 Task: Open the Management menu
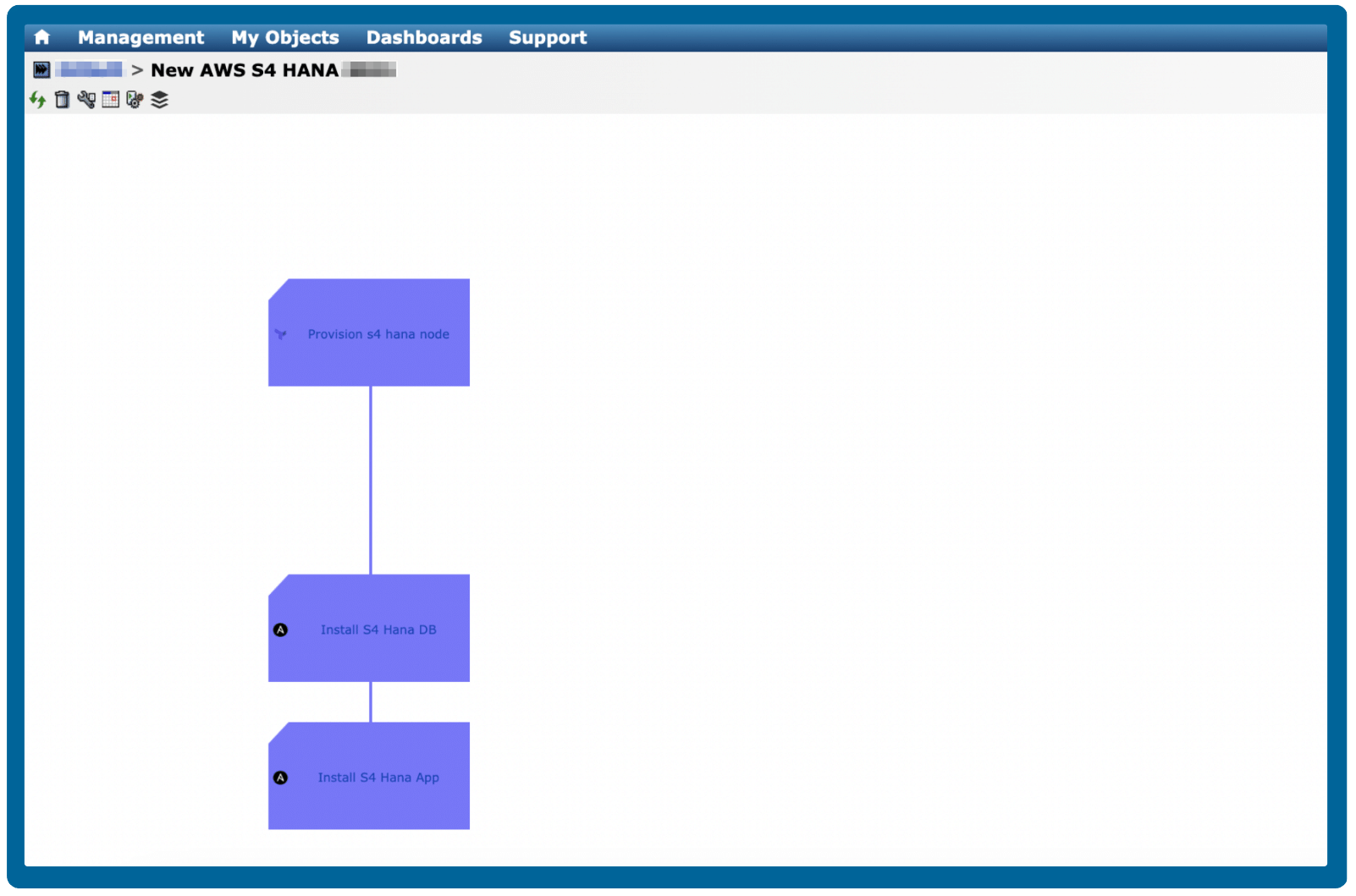(x=140, y=36)
